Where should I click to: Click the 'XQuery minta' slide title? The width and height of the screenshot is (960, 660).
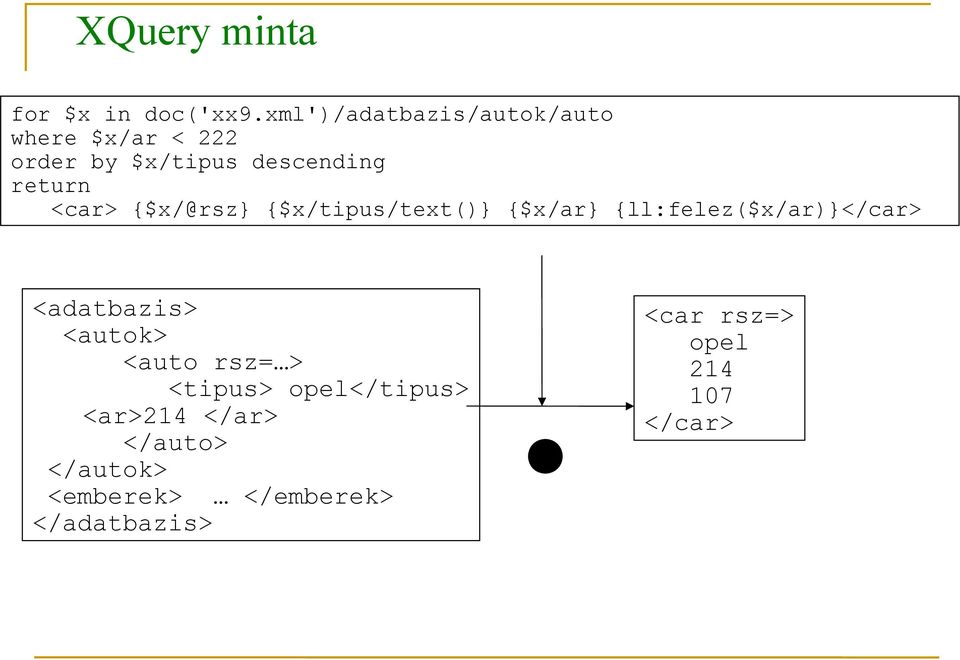coord(196,32)
